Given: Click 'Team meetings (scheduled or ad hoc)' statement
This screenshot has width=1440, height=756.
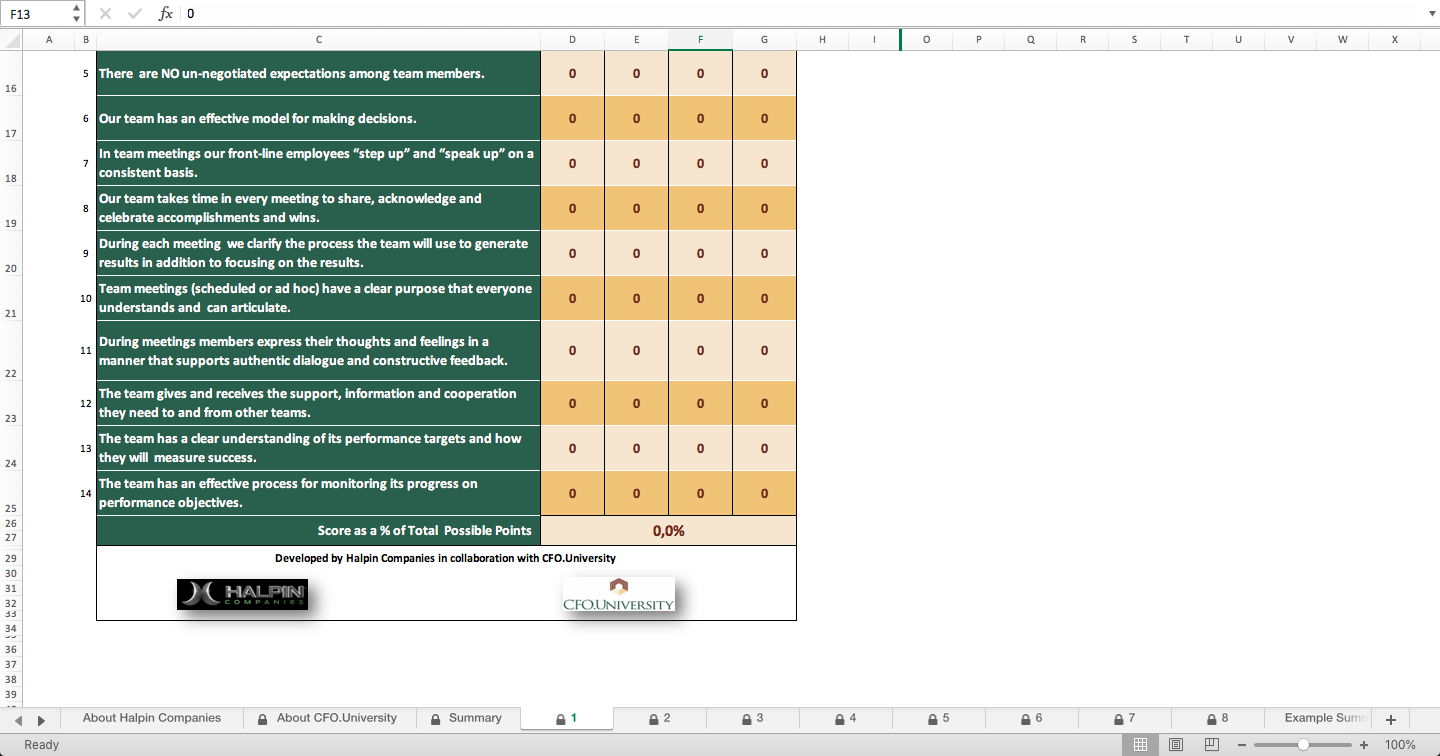Looking at the screenshot, I should (318, 298).
